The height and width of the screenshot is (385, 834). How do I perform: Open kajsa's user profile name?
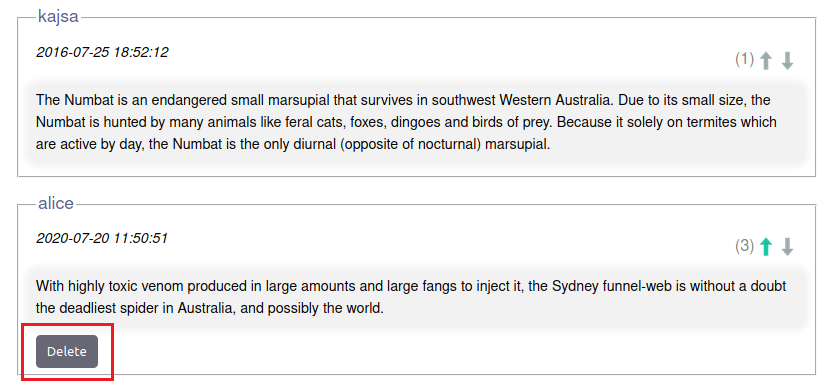point(58,16)
